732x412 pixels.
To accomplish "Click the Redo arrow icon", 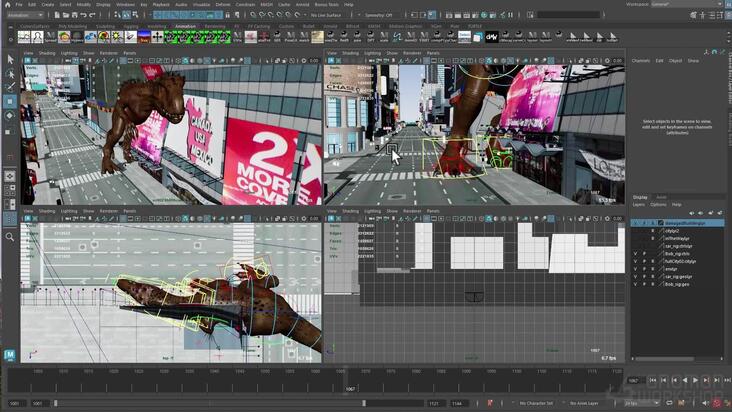I will click(x=92, y=15).
